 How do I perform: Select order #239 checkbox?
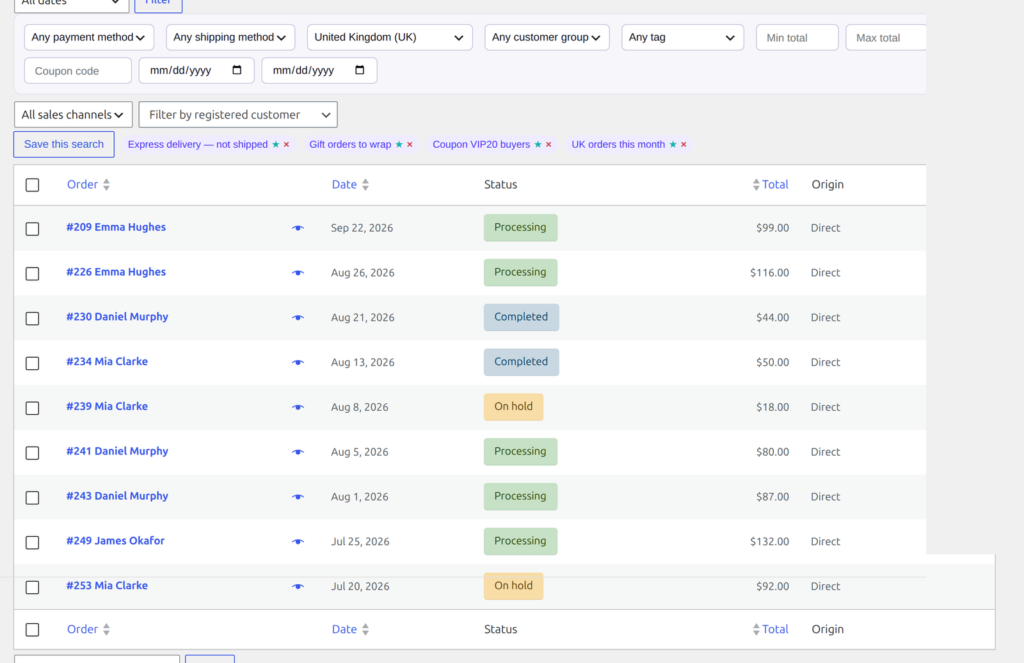click(32, 408)
